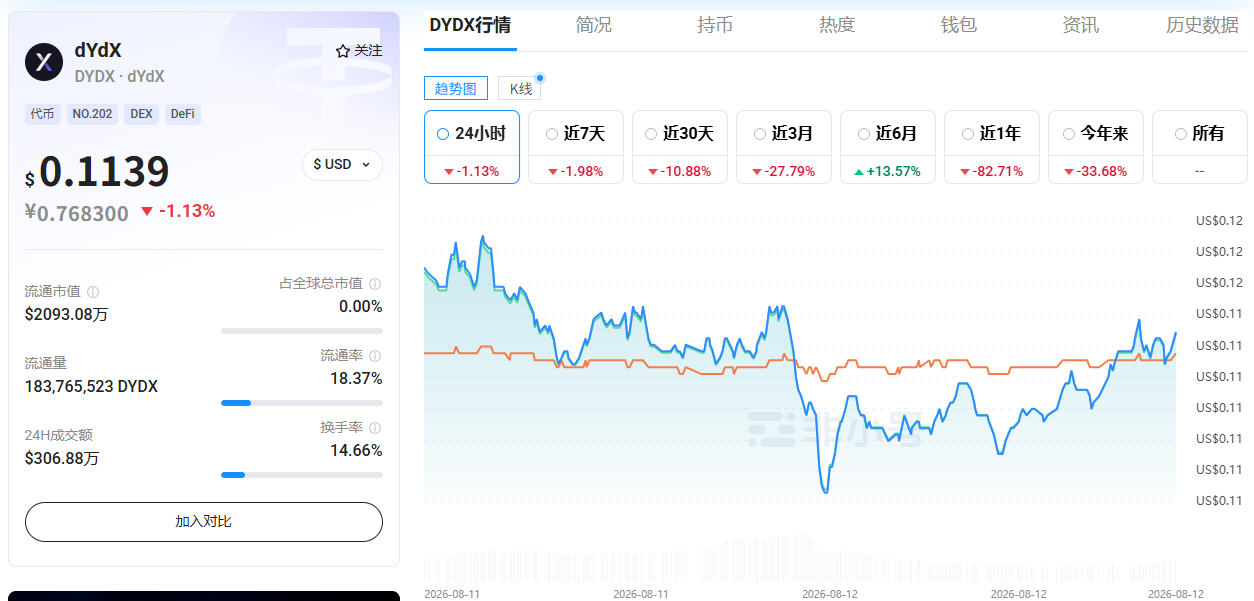Image resolution: width=1254 pixels, height=601 pixels.
Task: Click the supply value 183,765,523 DYDX
Action: click(x=91, y=386)
